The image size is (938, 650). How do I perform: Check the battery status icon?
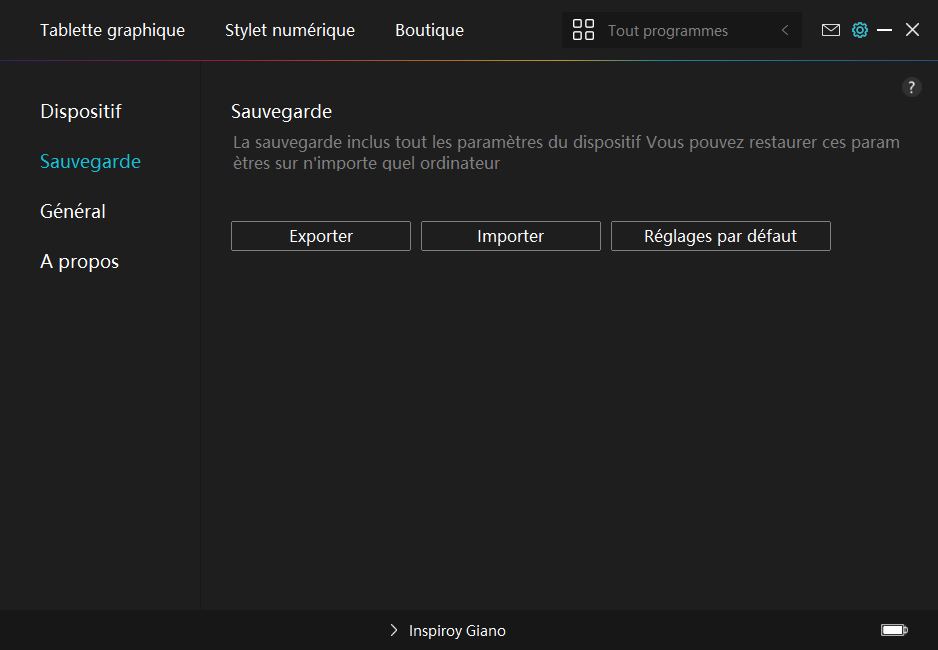(x=894, y=630)
